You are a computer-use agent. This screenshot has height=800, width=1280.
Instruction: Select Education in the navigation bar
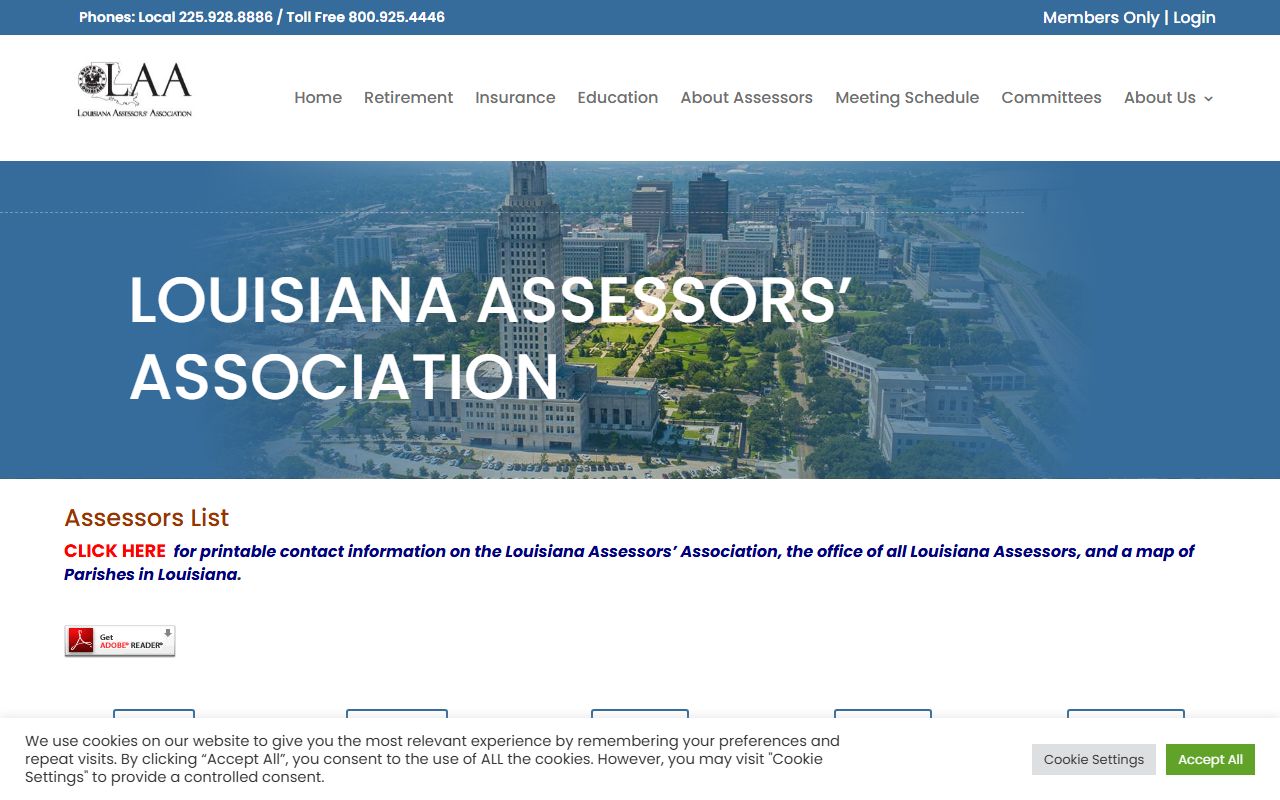pos(618,97)
